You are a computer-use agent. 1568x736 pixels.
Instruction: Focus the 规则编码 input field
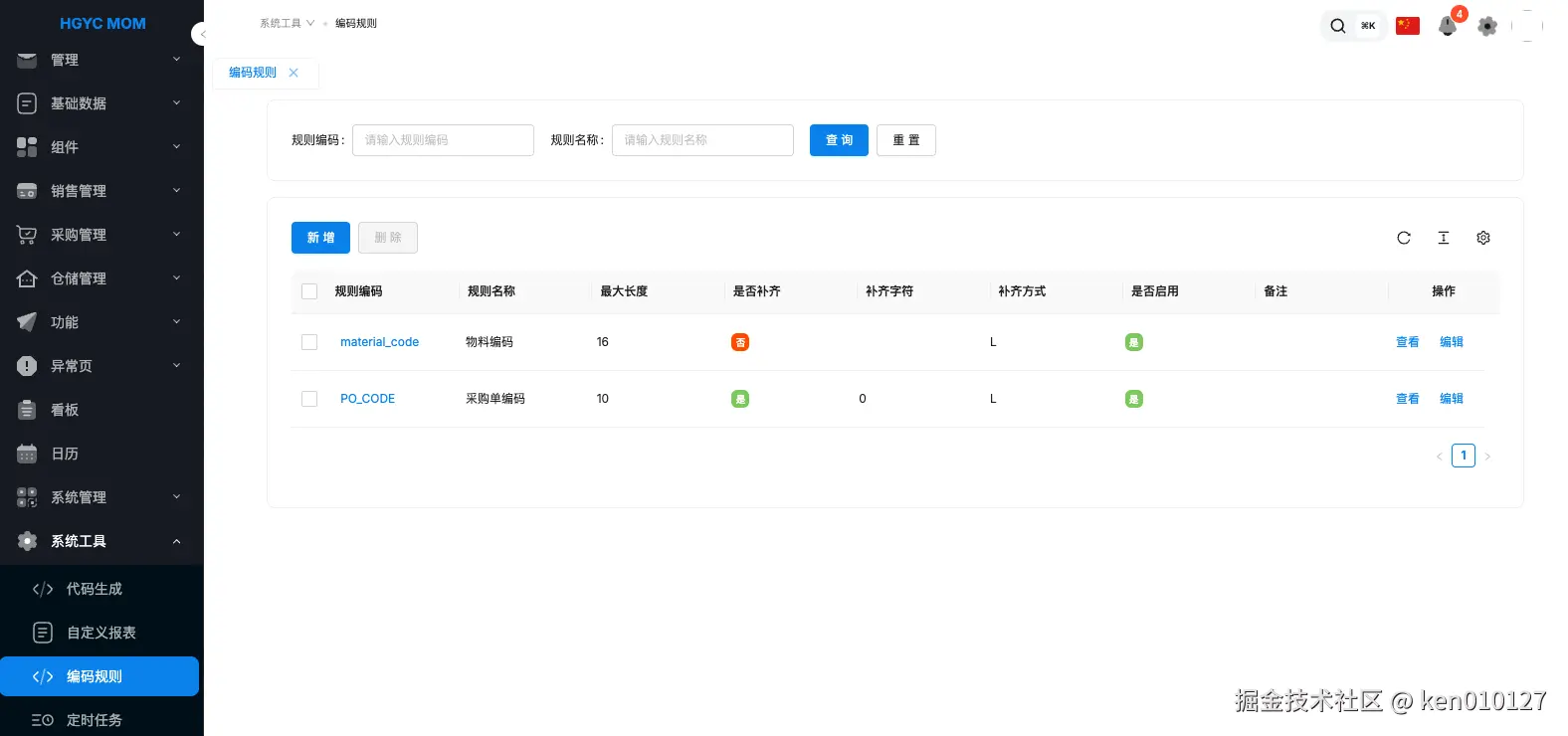(x=443, y=140)
